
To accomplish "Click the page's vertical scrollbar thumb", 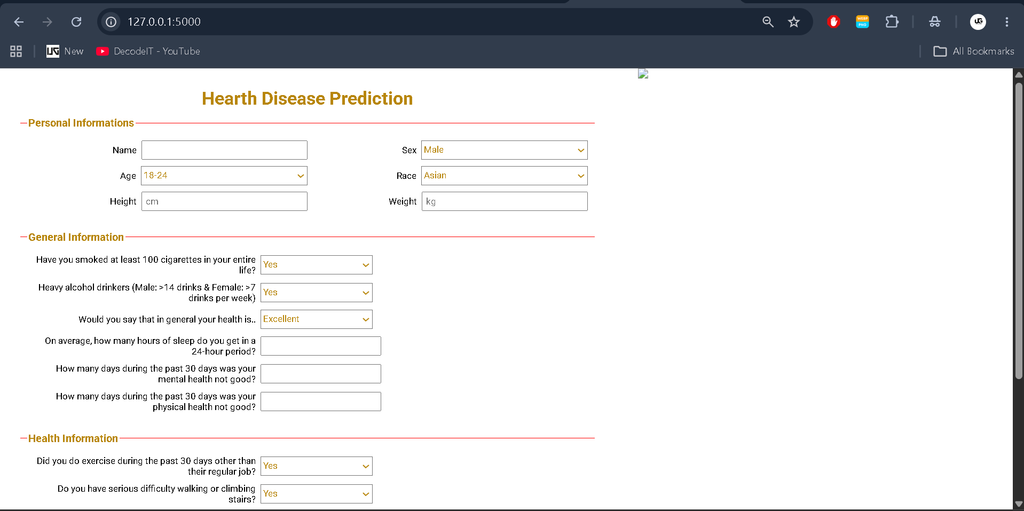I will pyautogui.click(x=1018, y=229).
